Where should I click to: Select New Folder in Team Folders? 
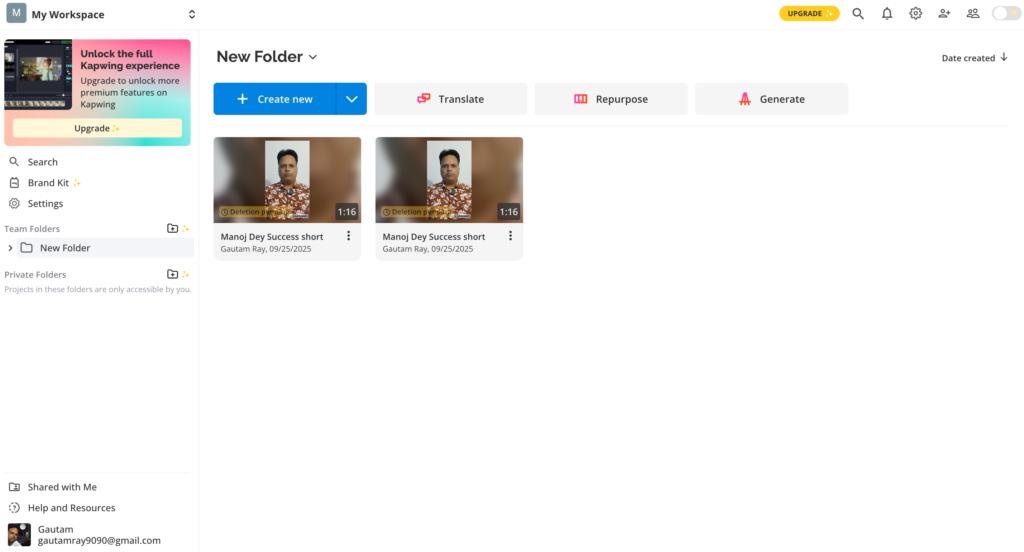(106, 248)
